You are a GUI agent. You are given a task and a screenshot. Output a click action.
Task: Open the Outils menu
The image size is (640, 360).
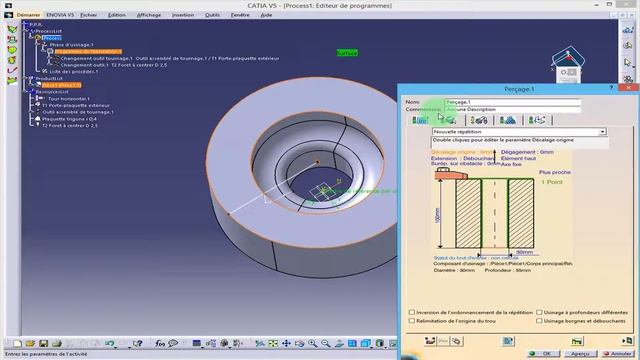coord(212,15)
